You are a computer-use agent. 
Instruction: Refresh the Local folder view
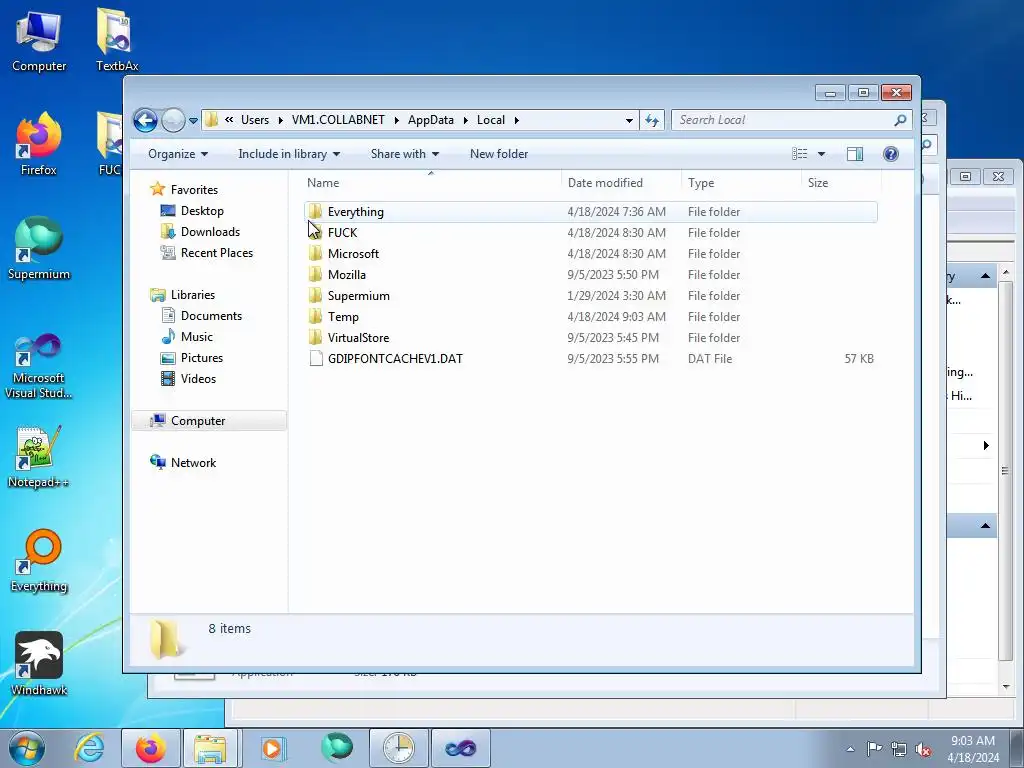pos(652,120)
